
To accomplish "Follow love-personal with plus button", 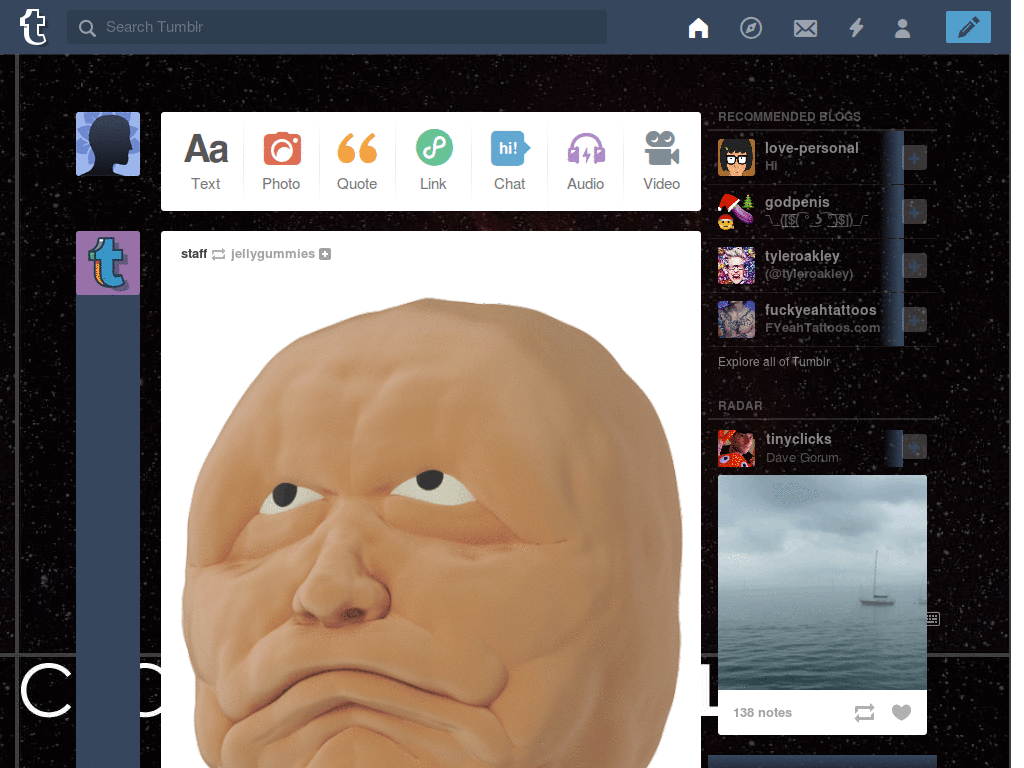I will tap(914, 158).
